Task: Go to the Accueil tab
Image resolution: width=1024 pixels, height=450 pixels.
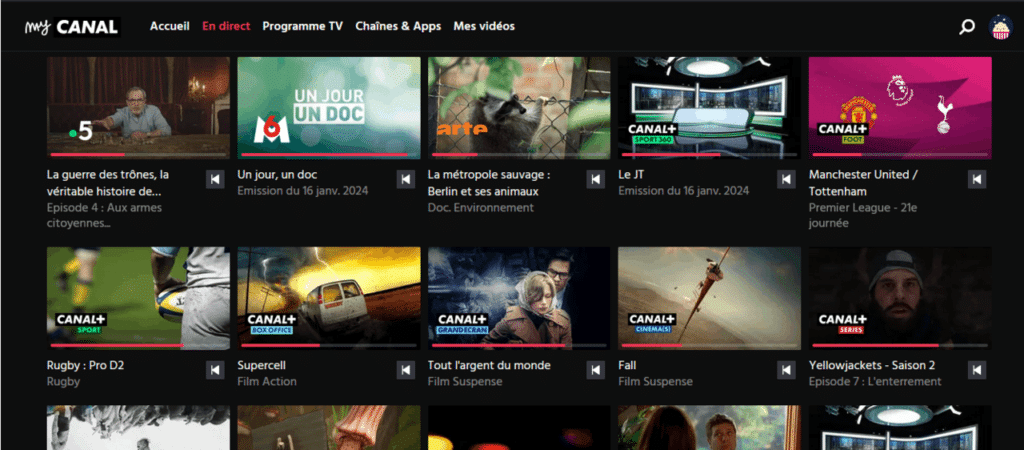Action: 170,26
